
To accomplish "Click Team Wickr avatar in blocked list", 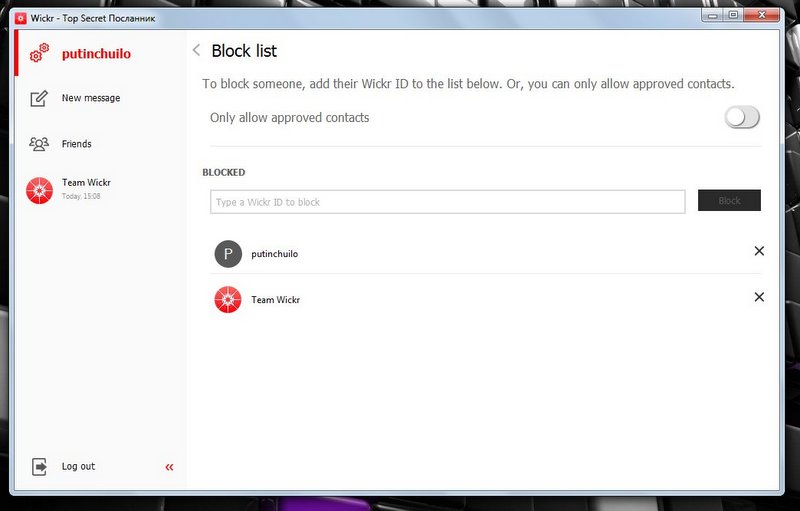I will pos(228,299).
